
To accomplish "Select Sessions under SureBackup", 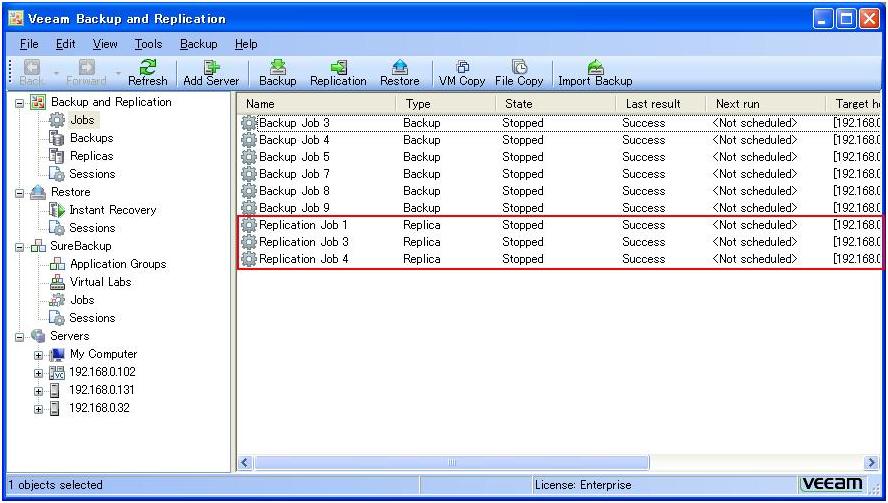I will point(92,318).
